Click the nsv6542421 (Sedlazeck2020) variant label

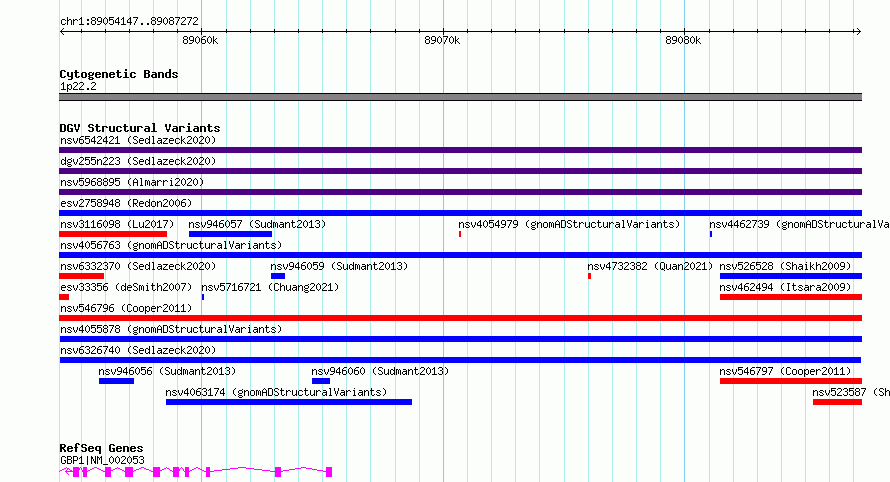click(x=138, y=140)
